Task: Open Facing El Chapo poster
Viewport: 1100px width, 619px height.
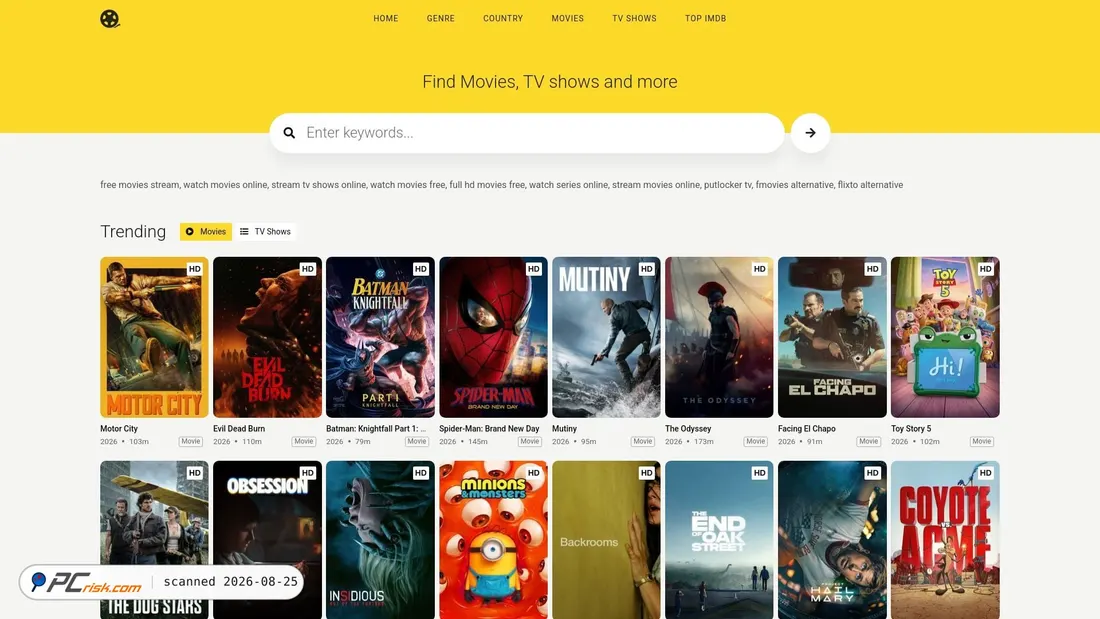Action: click(x=832, y=337)
